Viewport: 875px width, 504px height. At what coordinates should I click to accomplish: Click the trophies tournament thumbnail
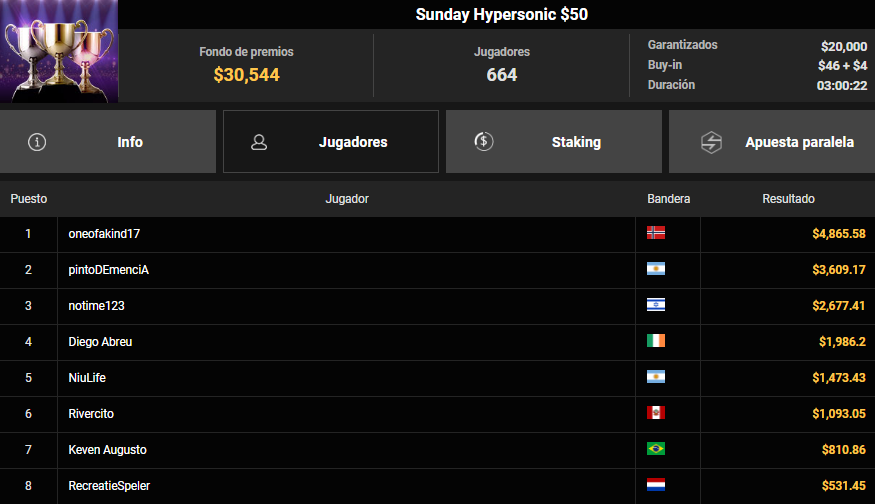tap(59, 51)
